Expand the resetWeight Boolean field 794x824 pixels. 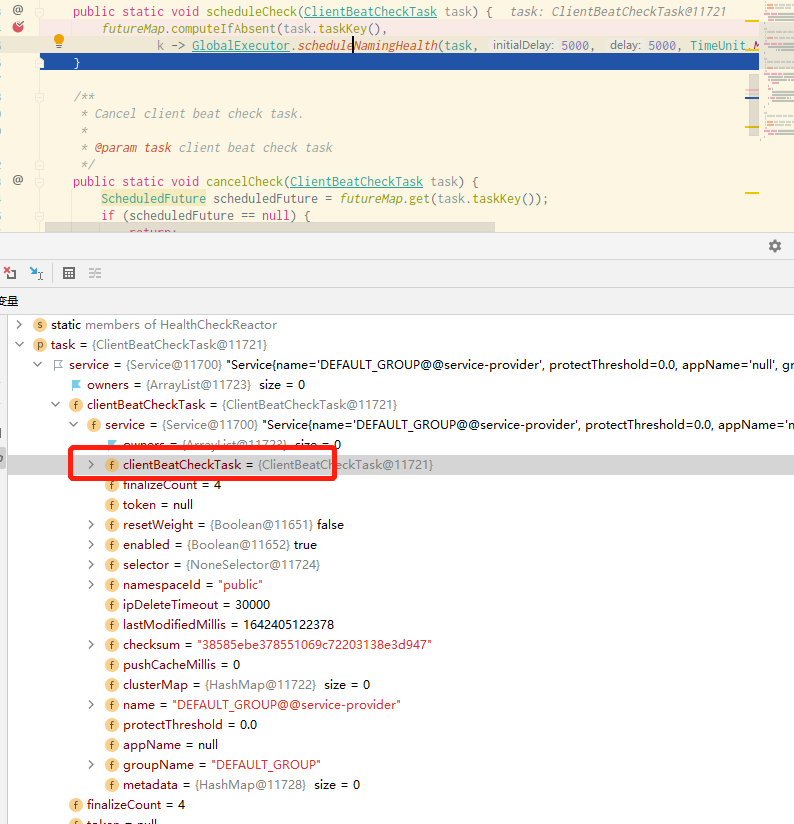[91, 524]
